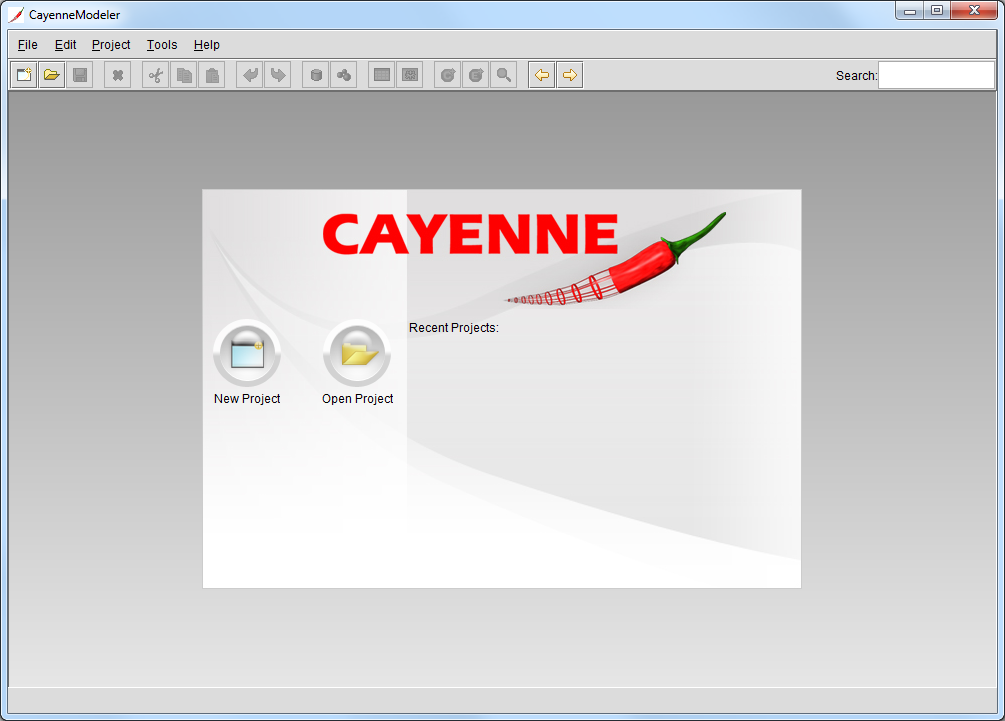Click the Remove X toolbar icon
The image size is (1005, 721).
coord(118,75)
